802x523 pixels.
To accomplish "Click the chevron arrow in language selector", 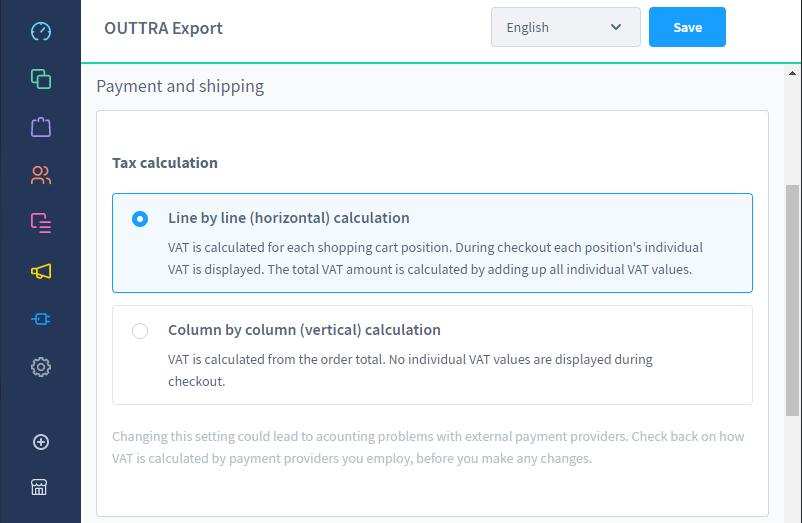I will [616, 27].
